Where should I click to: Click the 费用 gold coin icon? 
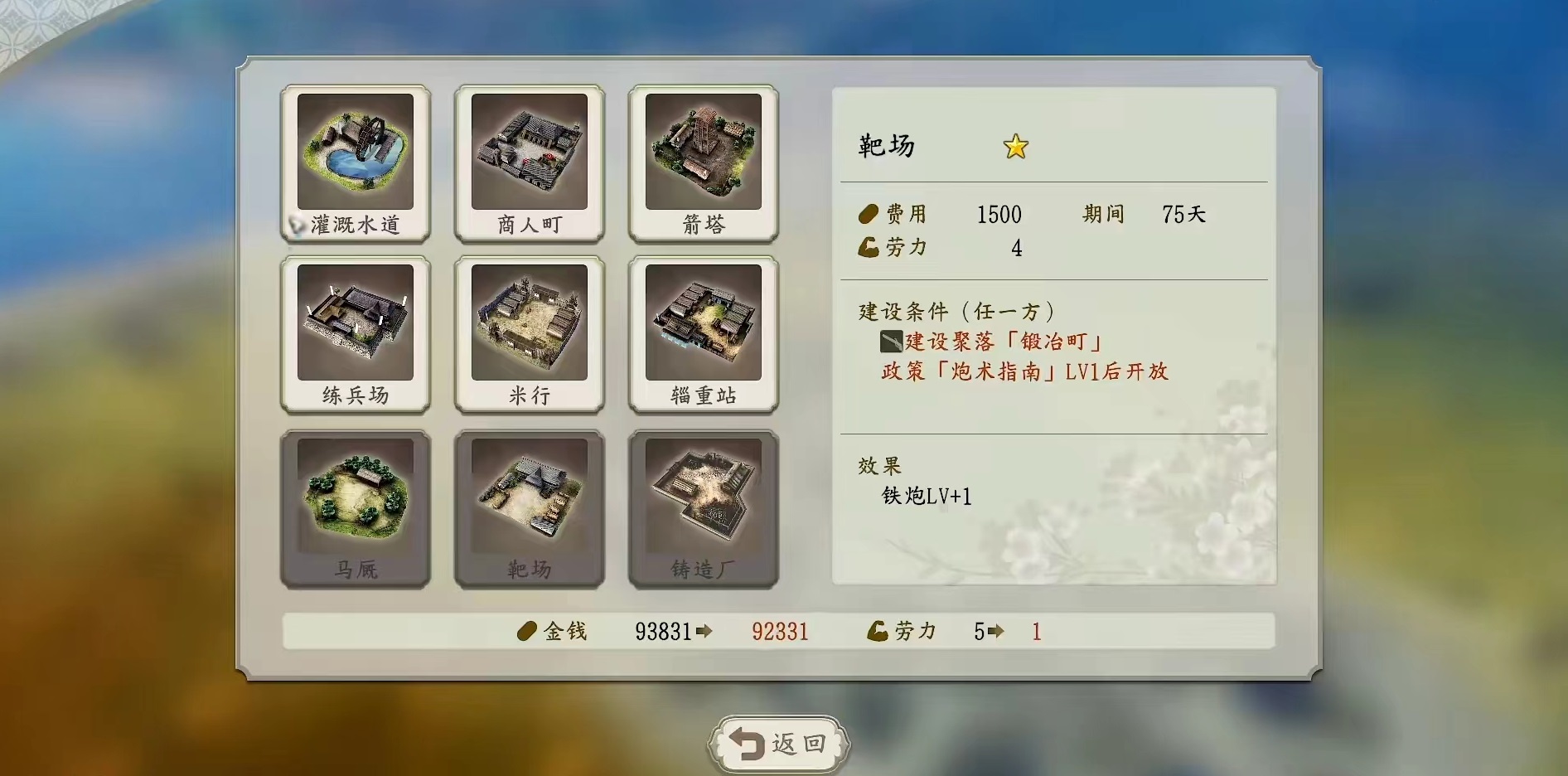click(868, 215)
